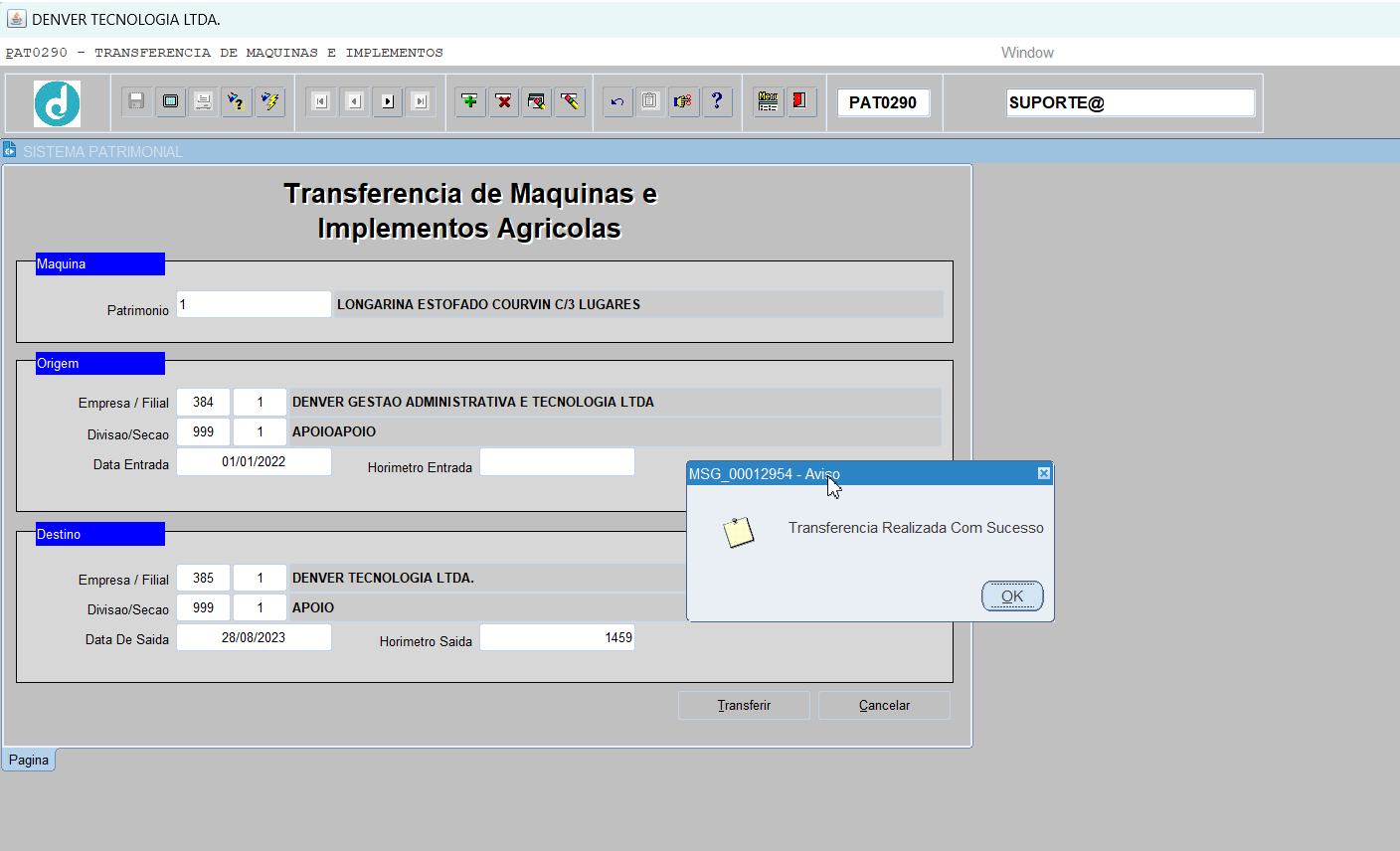Go to the previous record icon
1400x851 pixels.
[354, 101]
